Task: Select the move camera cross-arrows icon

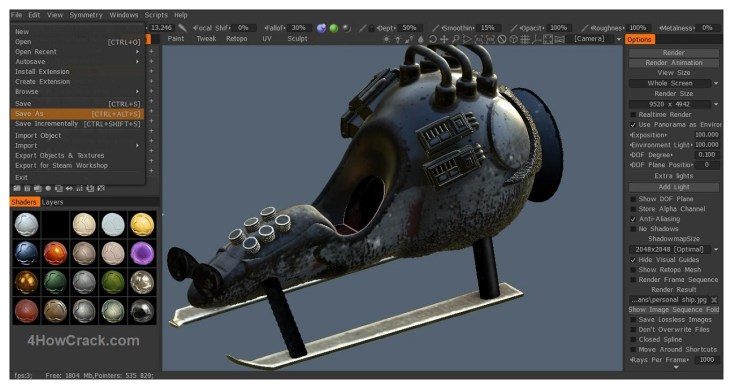Action: [x=444, y=39]
